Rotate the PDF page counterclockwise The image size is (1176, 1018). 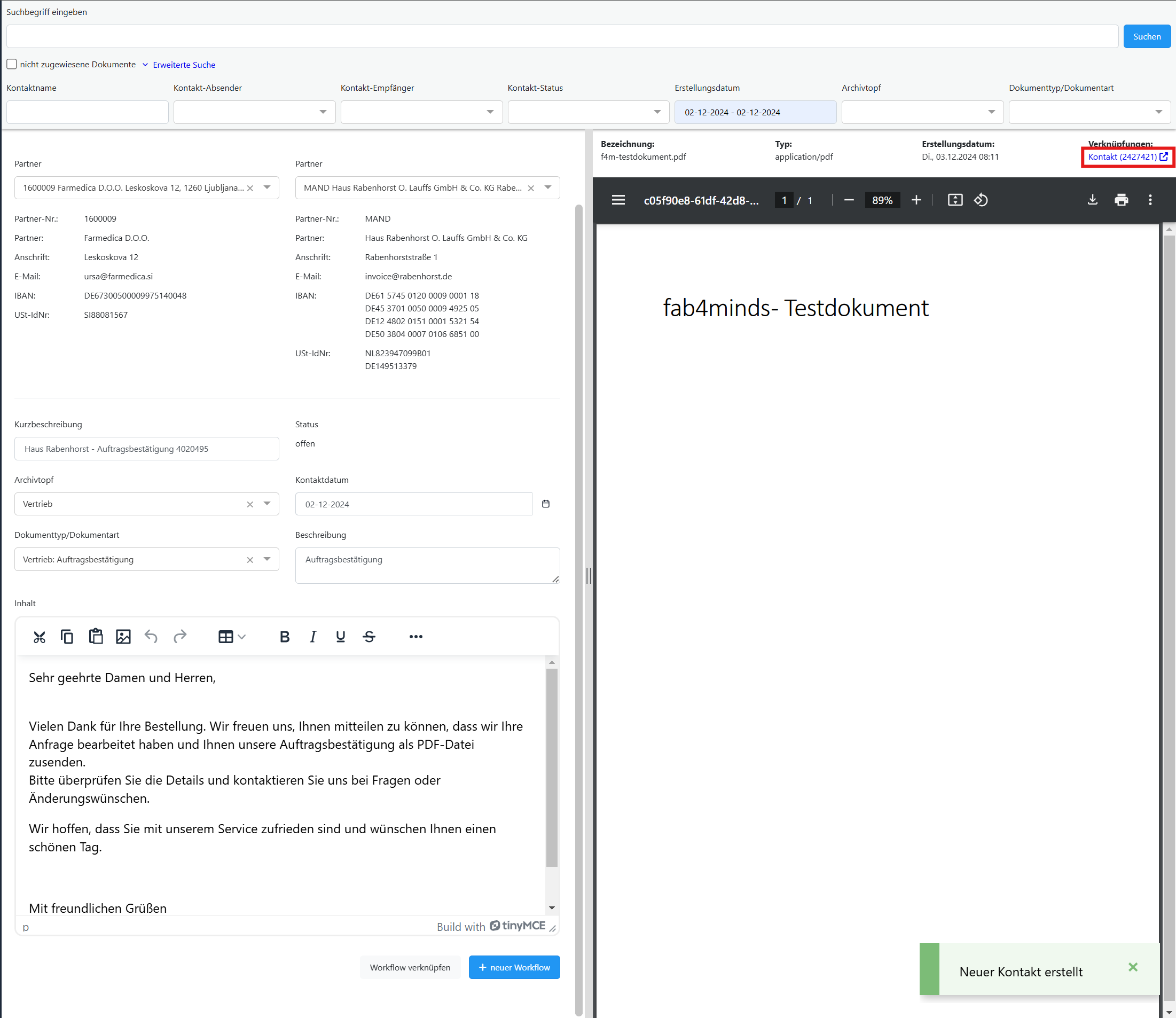[981, 200]
